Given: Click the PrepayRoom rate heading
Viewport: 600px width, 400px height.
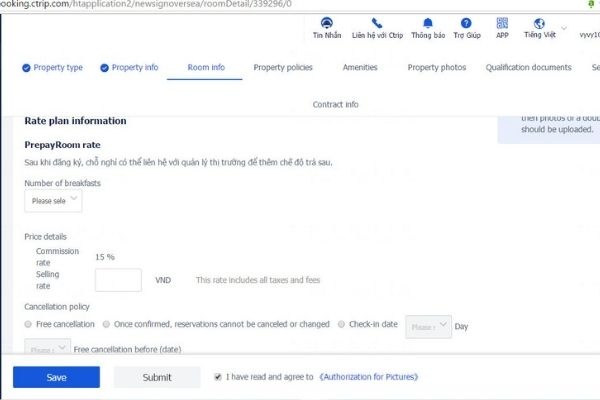Looking at the screenshot, I should coord(62,145).
